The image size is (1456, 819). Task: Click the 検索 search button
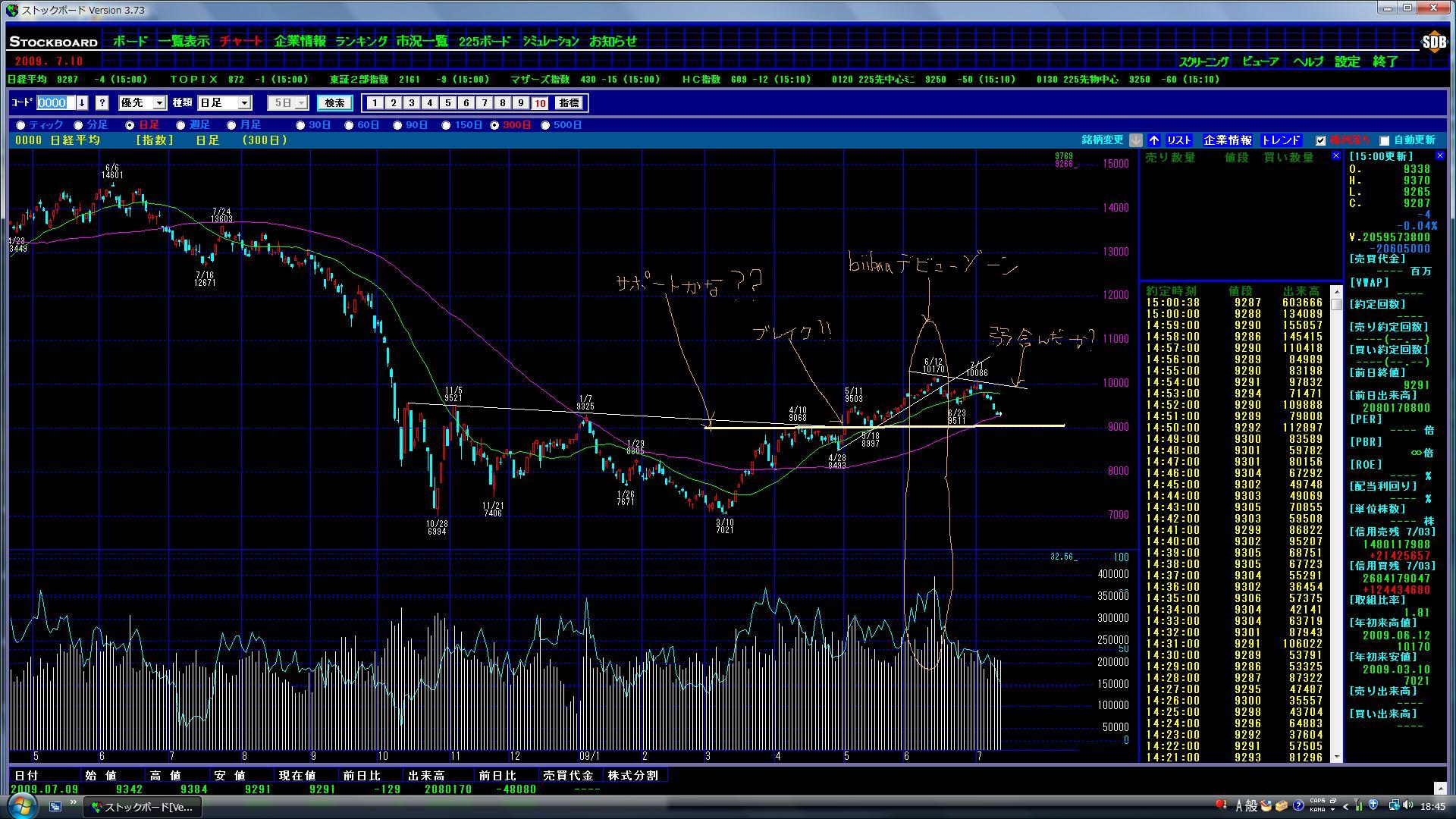tap(334, 103)
